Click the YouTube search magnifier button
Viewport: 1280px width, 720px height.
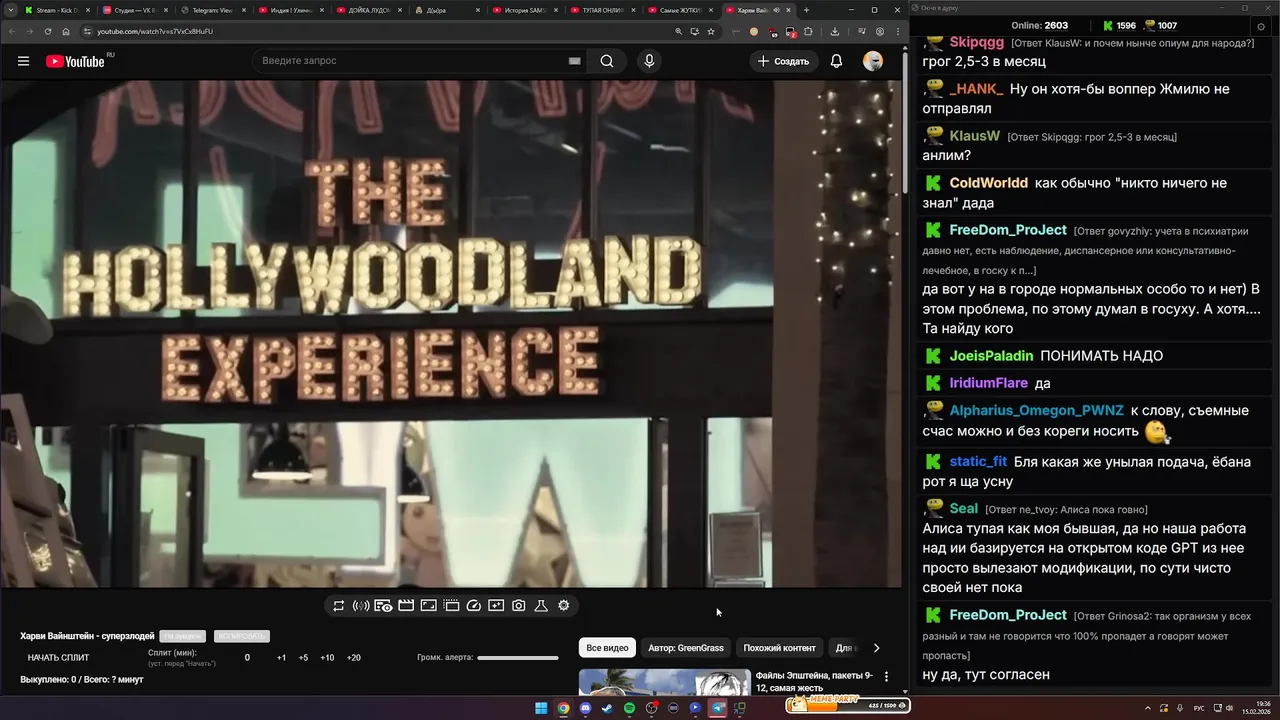(x=607, y=61)
